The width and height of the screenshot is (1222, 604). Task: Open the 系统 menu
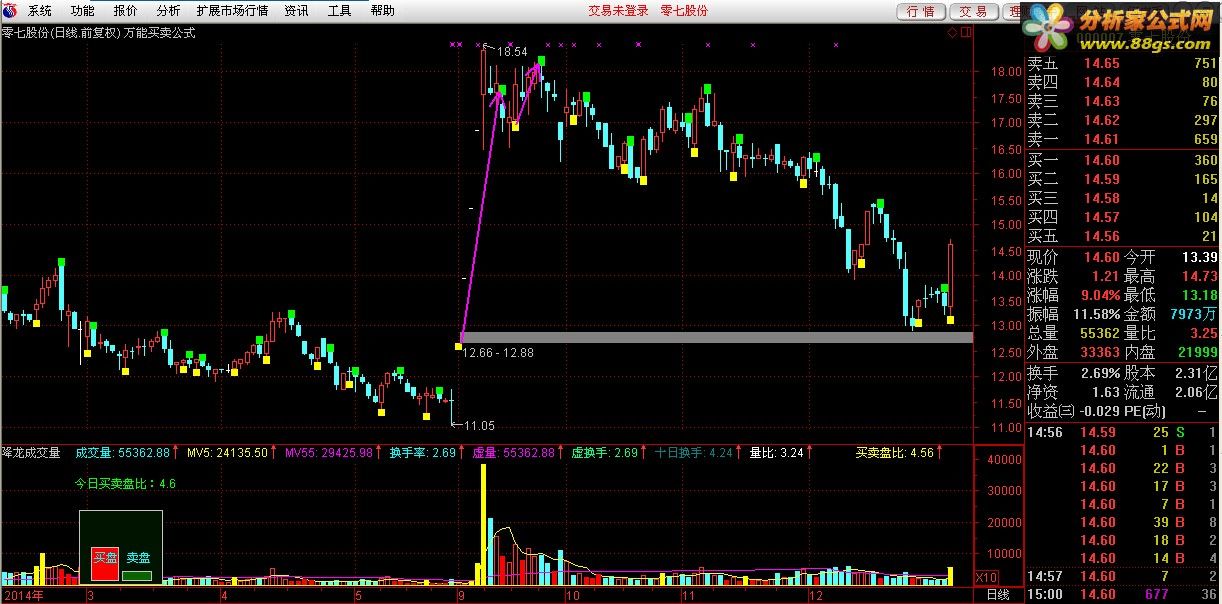click(39, 11)
